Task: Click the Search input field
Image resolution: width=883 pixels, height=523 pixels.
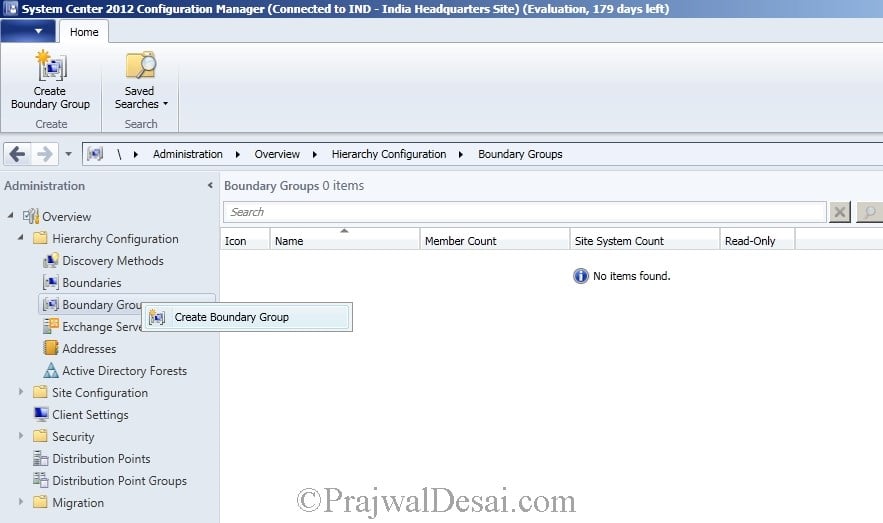Action: (524, 212)
